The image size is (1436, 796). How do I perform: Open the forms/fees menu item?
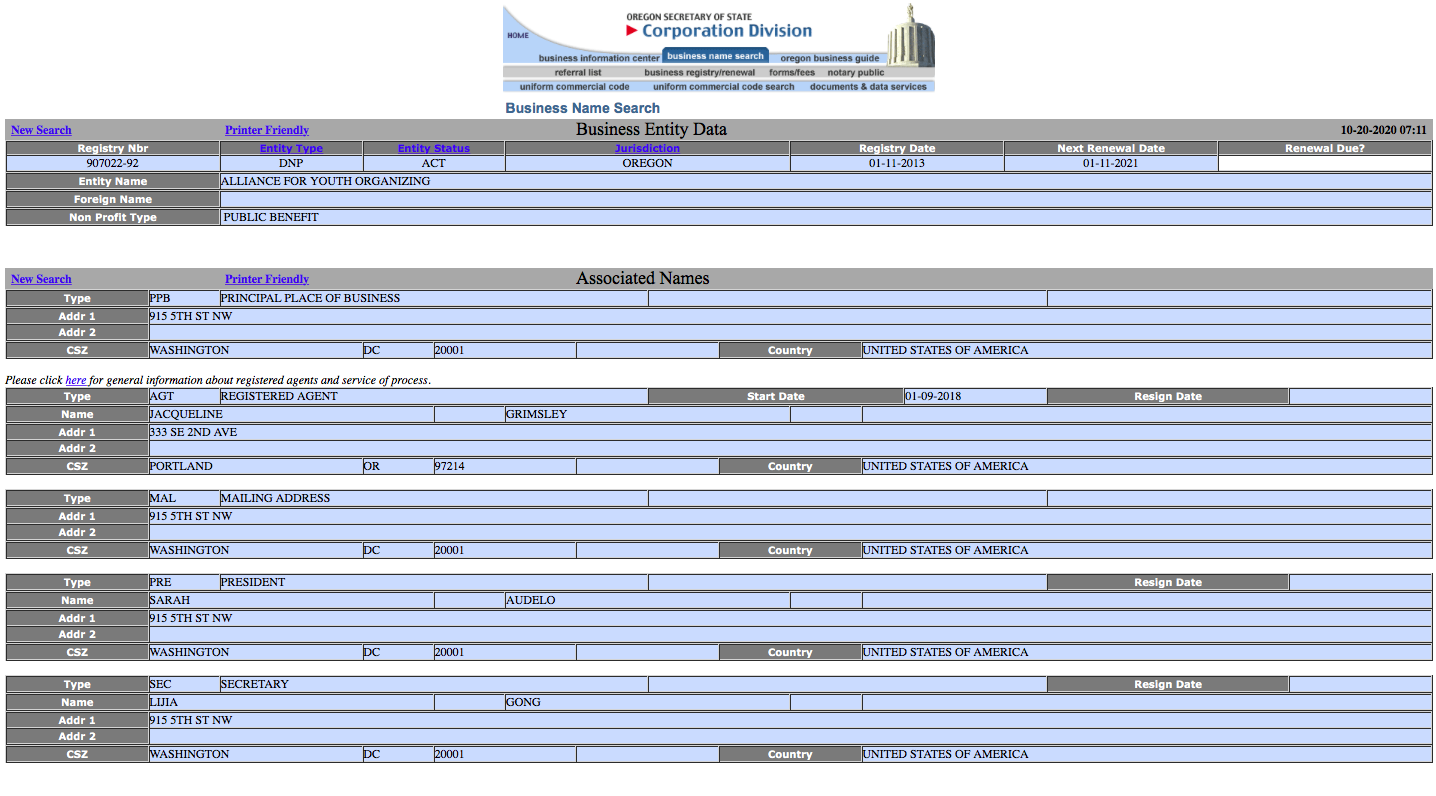(x=792, y=72)
